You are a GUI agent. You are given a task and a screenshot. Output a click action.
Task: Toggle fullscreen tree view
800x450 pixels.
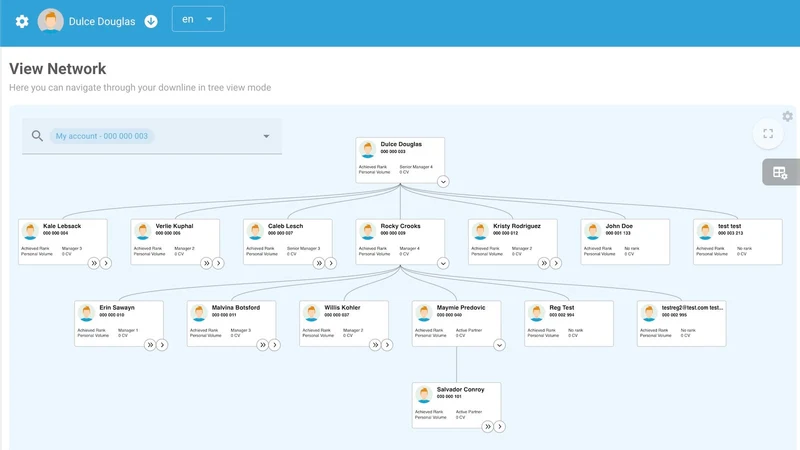pyautogui.click(x=768, y=134)
